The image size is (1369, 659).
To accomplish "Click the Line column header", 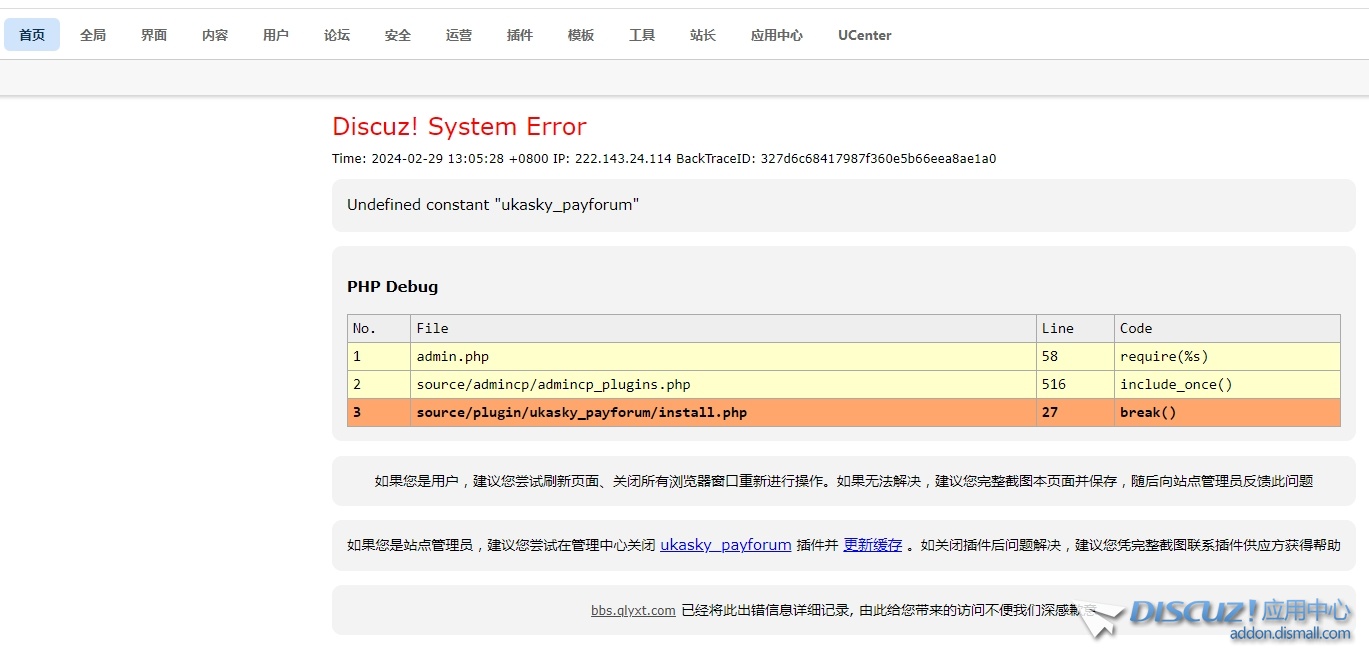I will tap(1075, 328).
